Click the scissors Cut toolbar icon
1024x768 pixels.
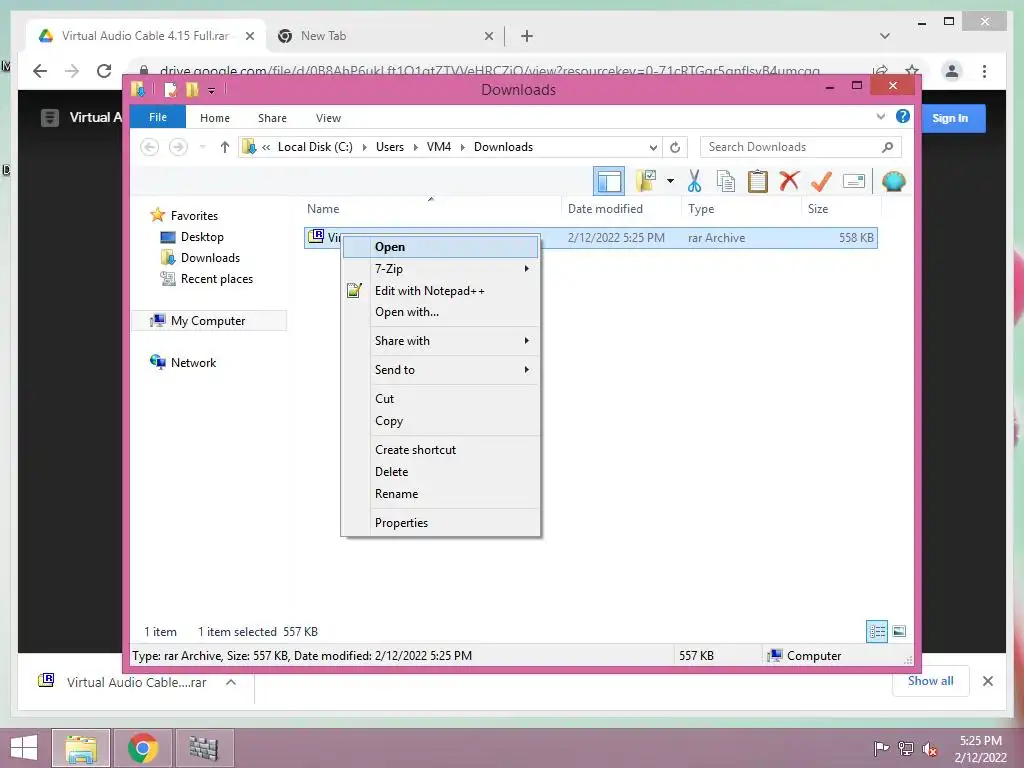[x=694, y=181]
